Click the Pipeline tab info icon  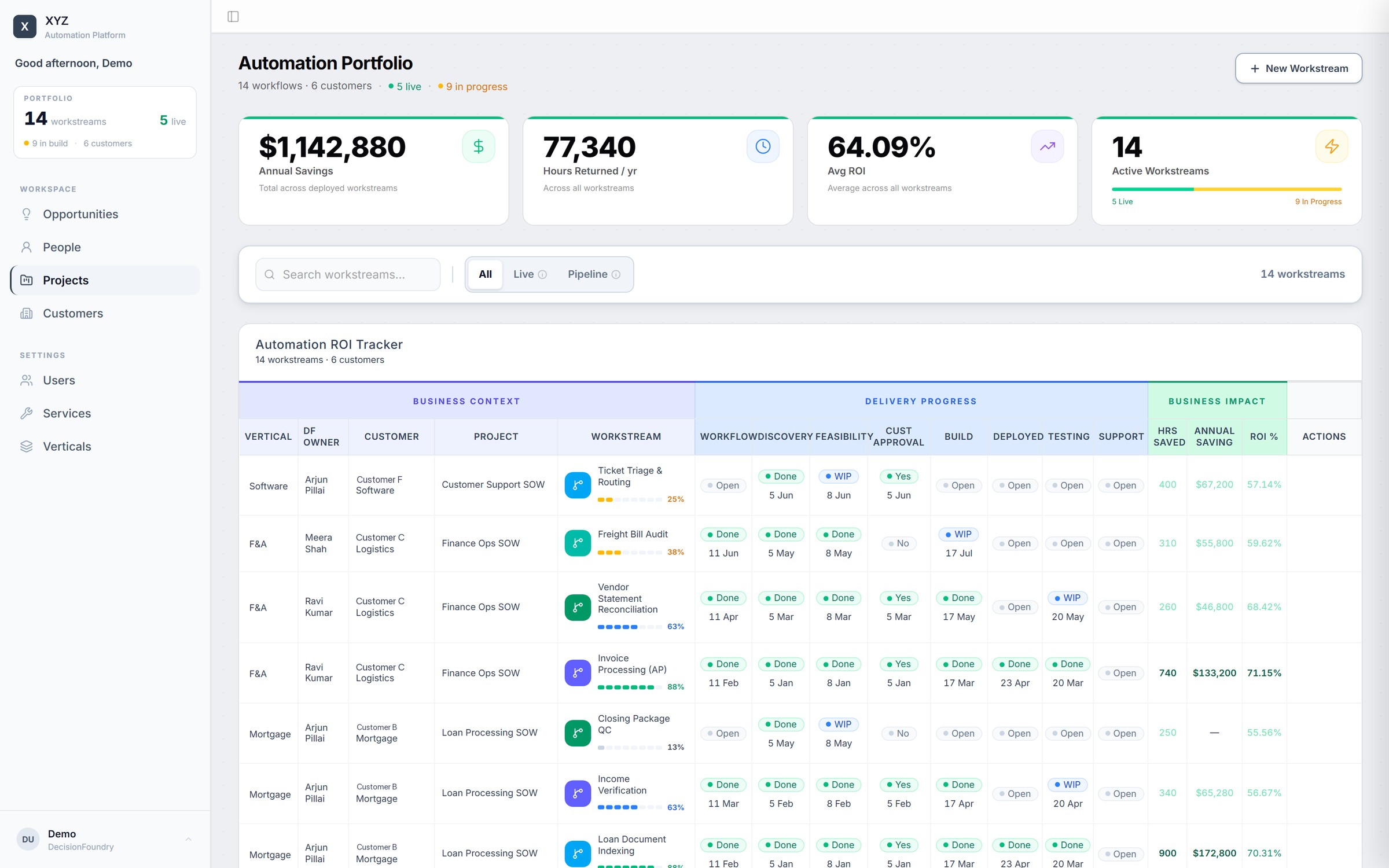616,274
